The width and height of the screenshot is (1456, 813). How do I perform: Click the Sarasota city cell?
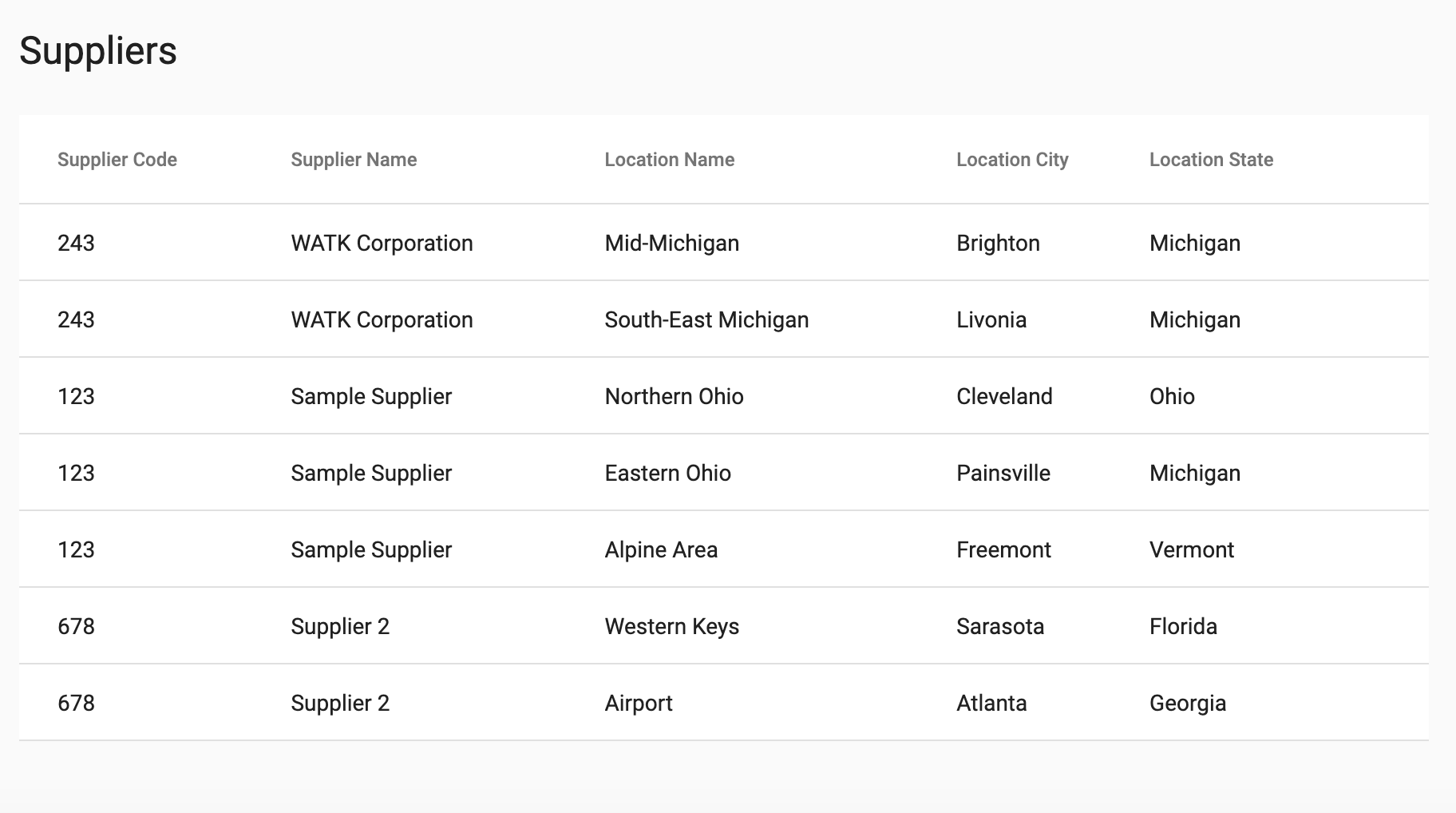click(1001, 626)
